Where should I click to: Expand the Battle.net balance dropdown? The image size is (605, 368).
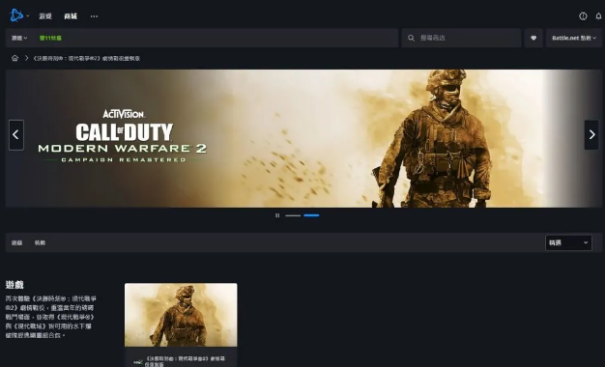[x=574, y=38]
